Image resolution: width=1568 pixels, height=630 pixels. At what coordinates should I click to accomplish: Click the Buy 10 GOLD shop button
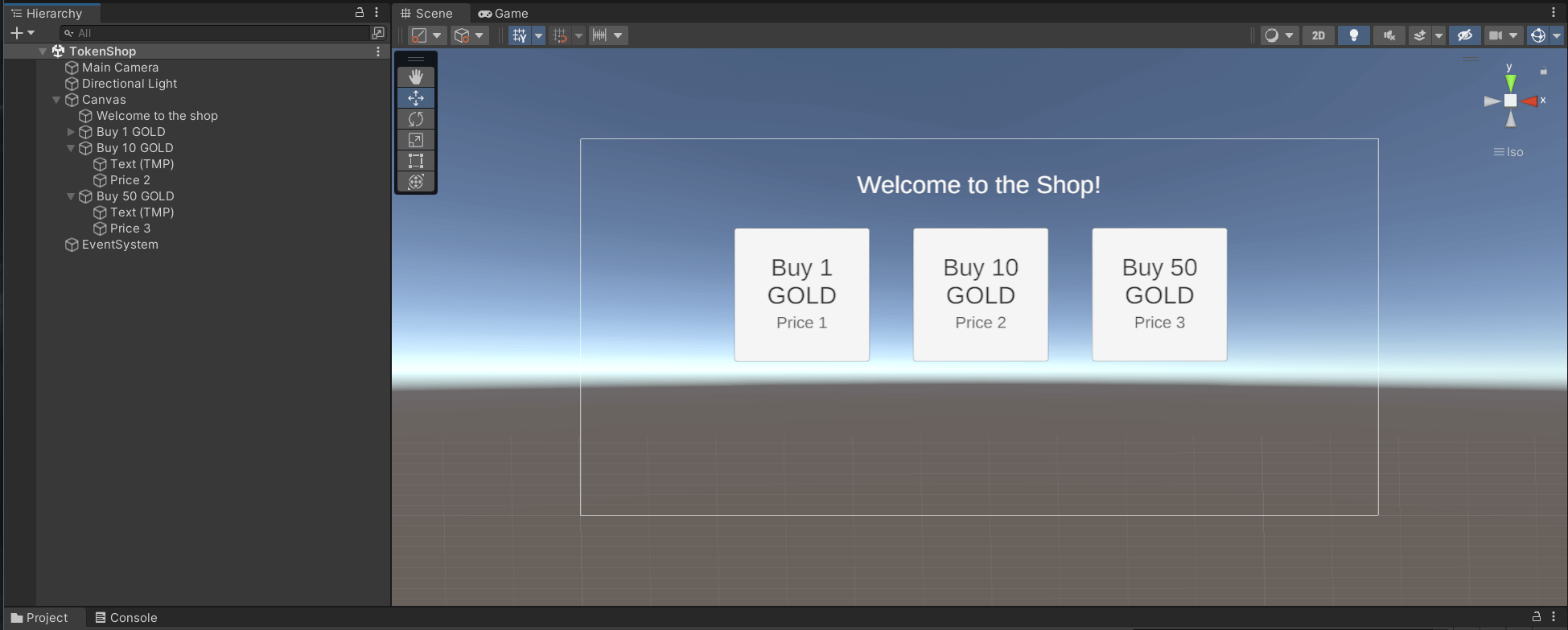coord(981,294)
